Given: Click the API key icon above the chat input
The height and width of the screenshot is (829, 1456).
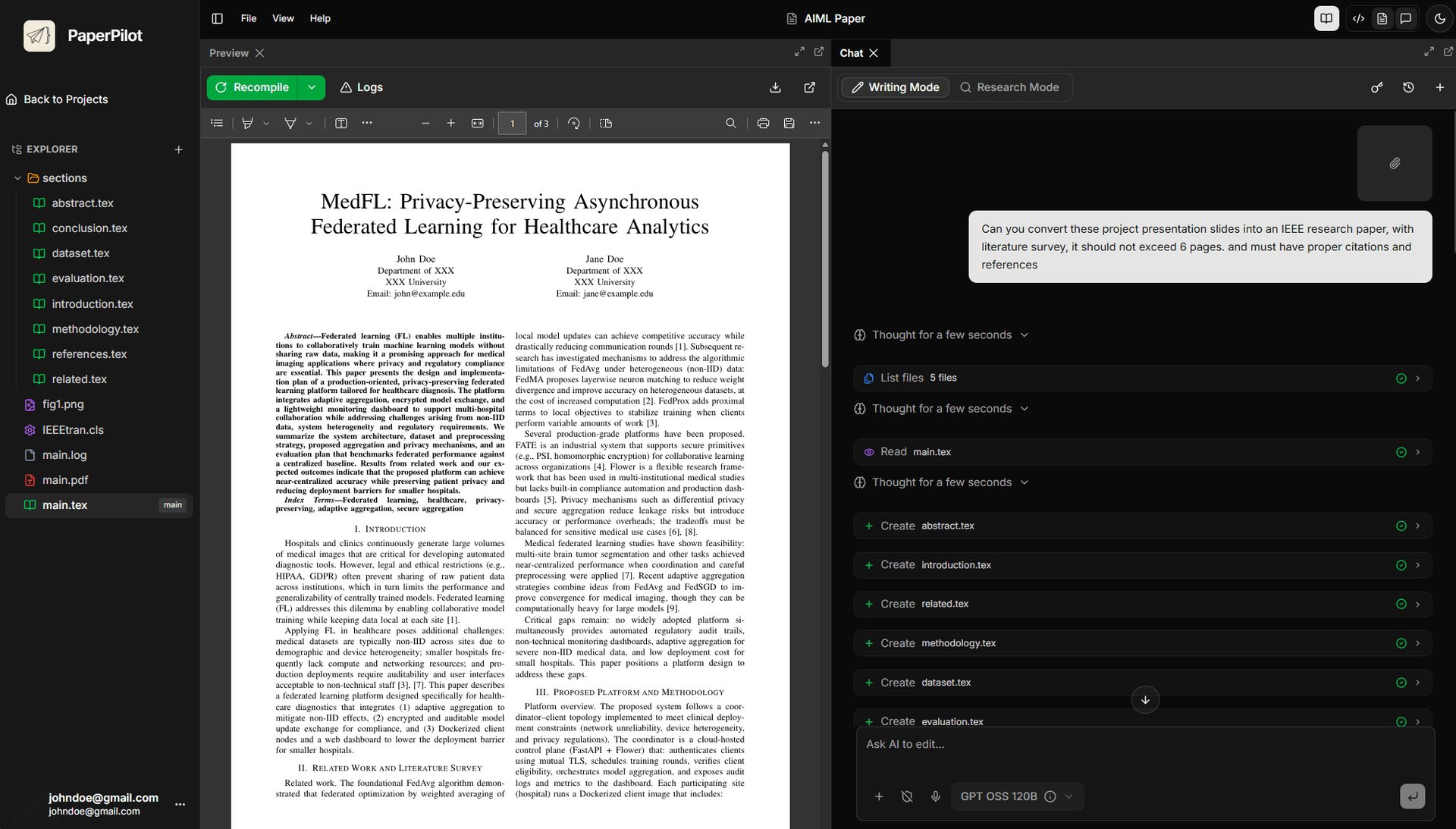Looking at the screenshot, I should click(x=1376, y=87).
